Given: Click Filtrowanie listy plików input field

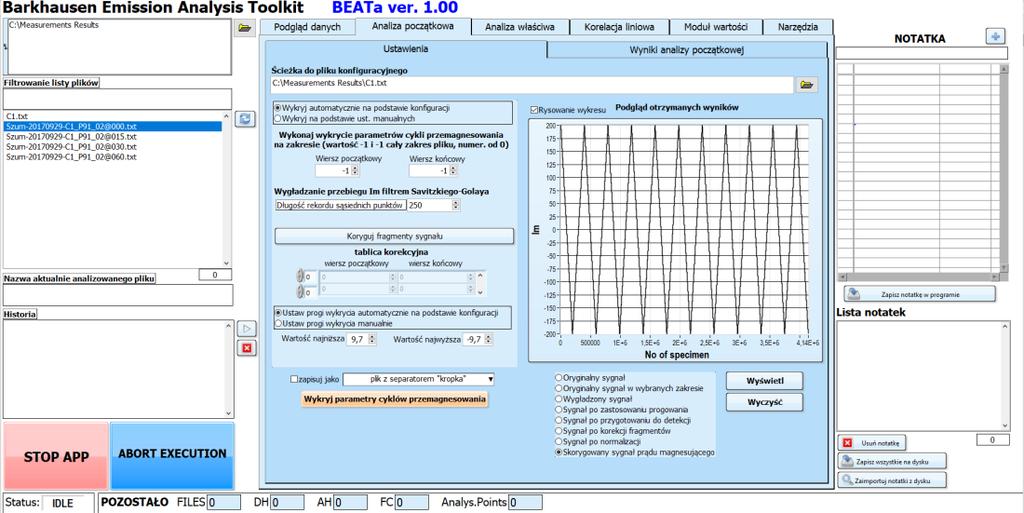Looking at the screenshot, I should [x=117, y=99].
